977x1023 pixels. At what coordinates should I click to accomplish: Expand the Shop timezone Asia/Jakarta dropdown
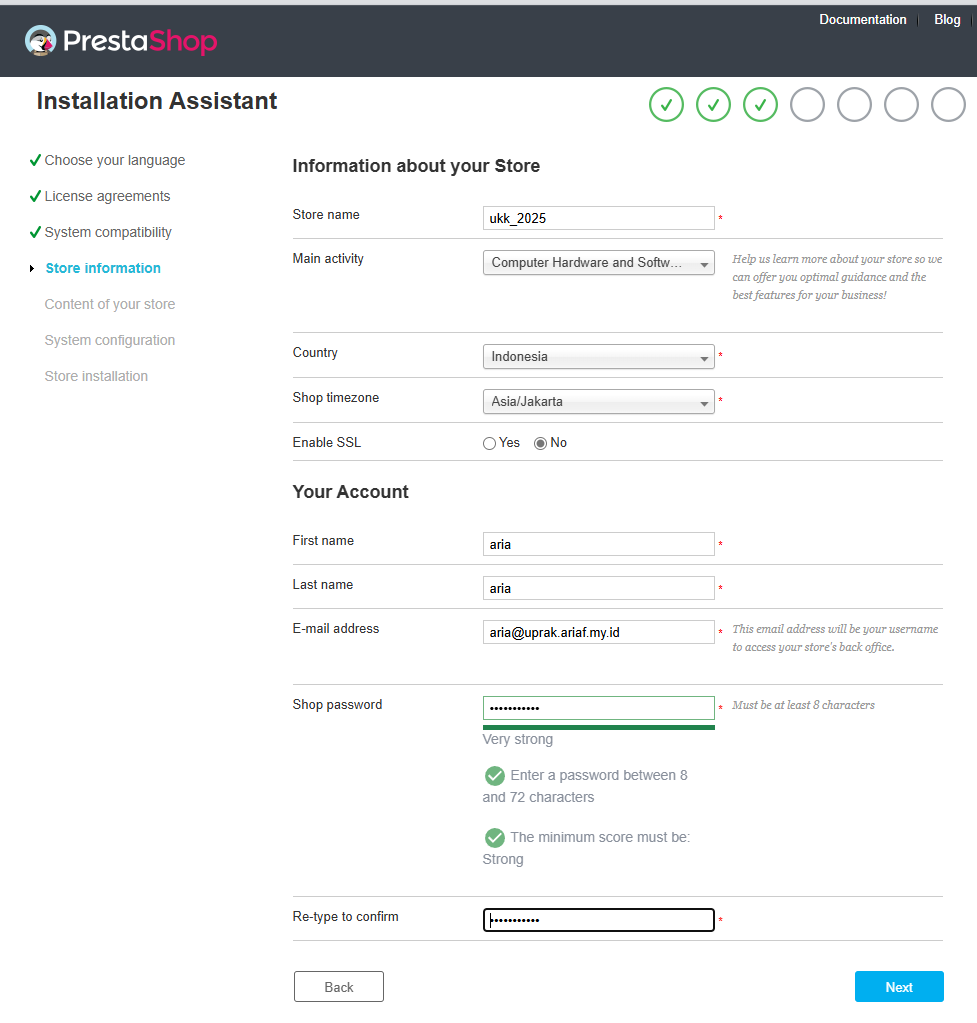click(598, 402)
